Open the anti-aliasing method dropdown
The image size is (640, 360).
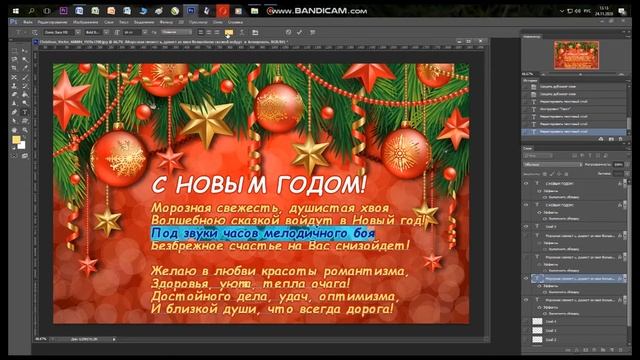coord(176,32)
